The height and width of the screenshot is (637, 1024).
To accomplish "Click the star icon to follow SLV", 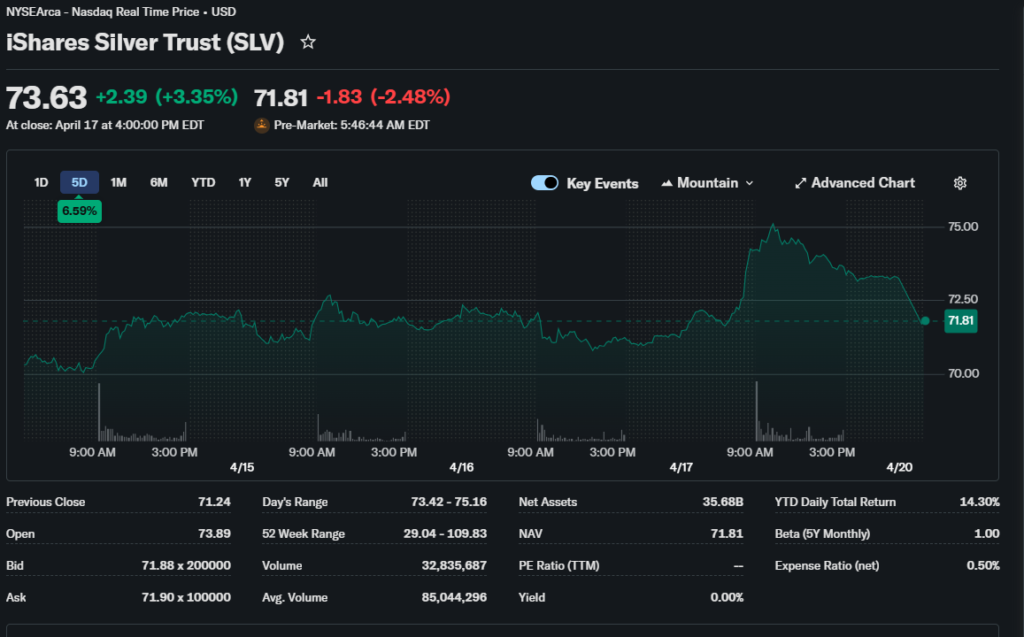I will pyautogui.click(x=309, y=42).
